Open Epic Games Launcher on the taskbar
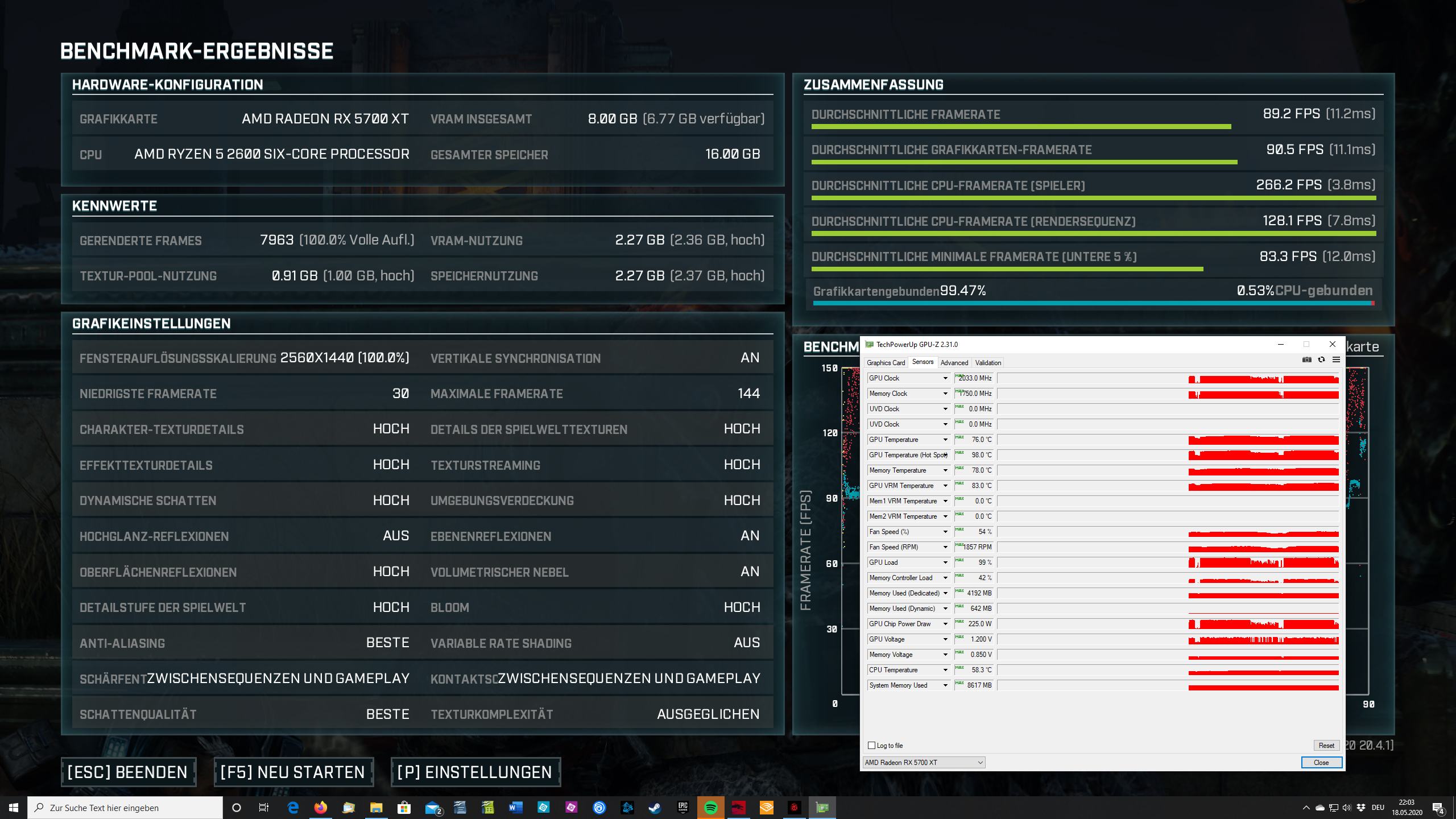This screenshot has height=819, width=1456. pos(683,808)
